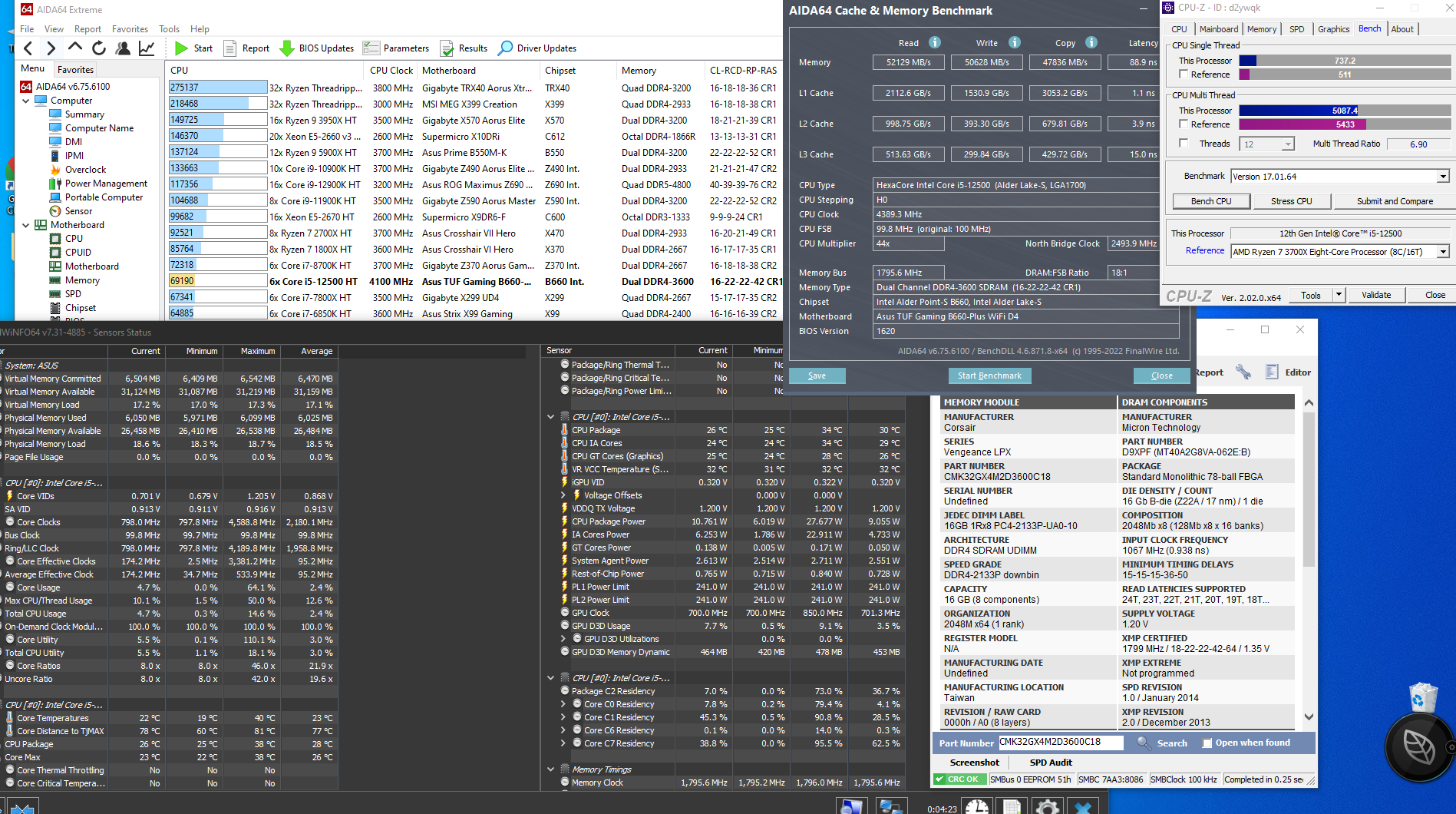Open the Tools dropdown arrow in CPU-Z

[x=1339, y=295]
